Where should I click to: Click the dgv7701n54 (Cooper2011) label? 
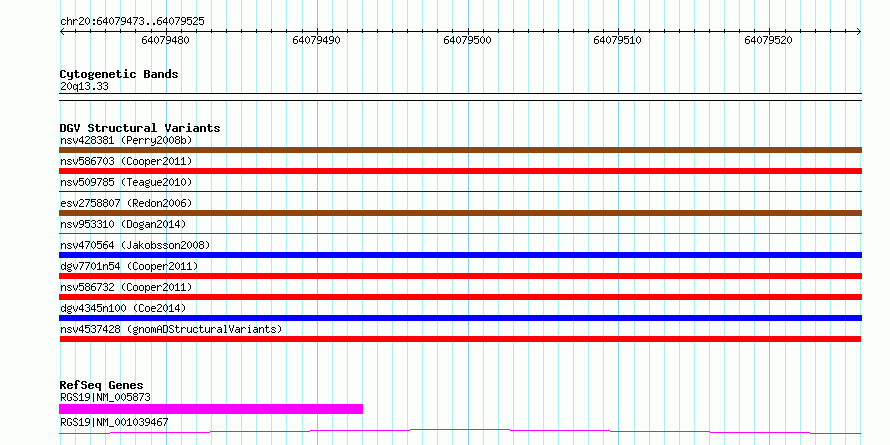pyautogui.click(x=129, y=266)
